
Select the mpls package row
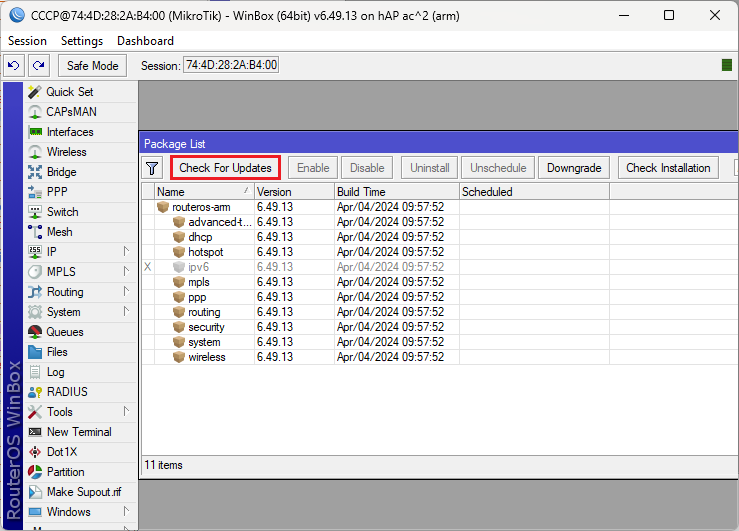(439, 282)
